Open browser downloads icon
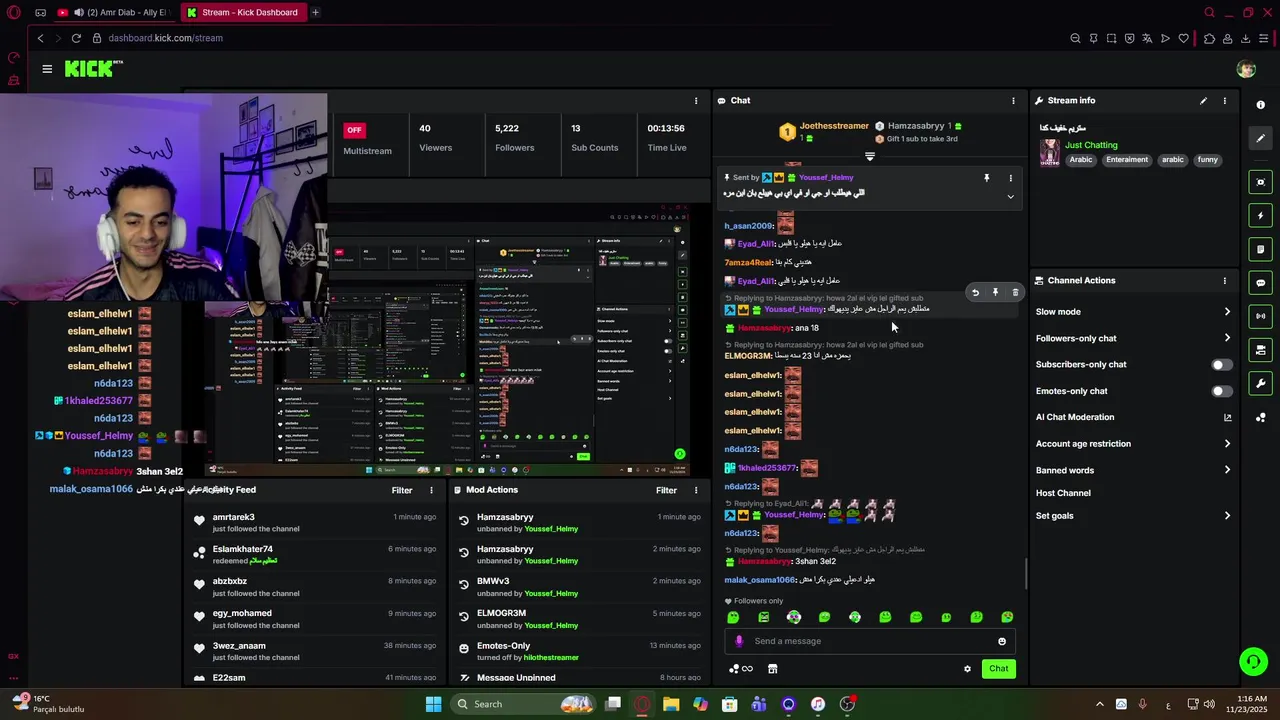The height and width of the screenshot is (720, 1280). tap(1246, 38)
